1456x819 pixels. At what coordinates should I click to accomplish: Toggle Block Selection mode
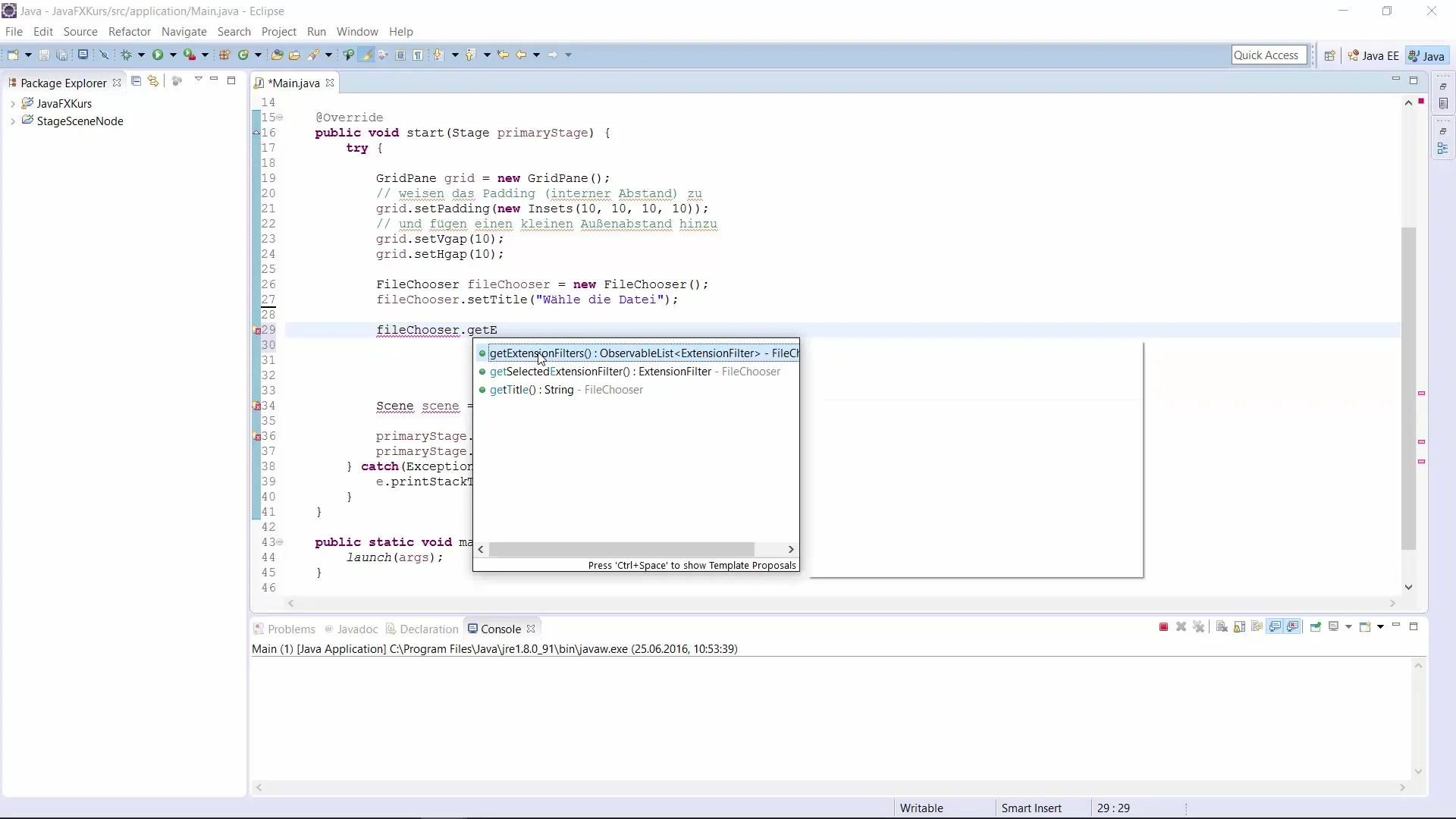(400, 55)
